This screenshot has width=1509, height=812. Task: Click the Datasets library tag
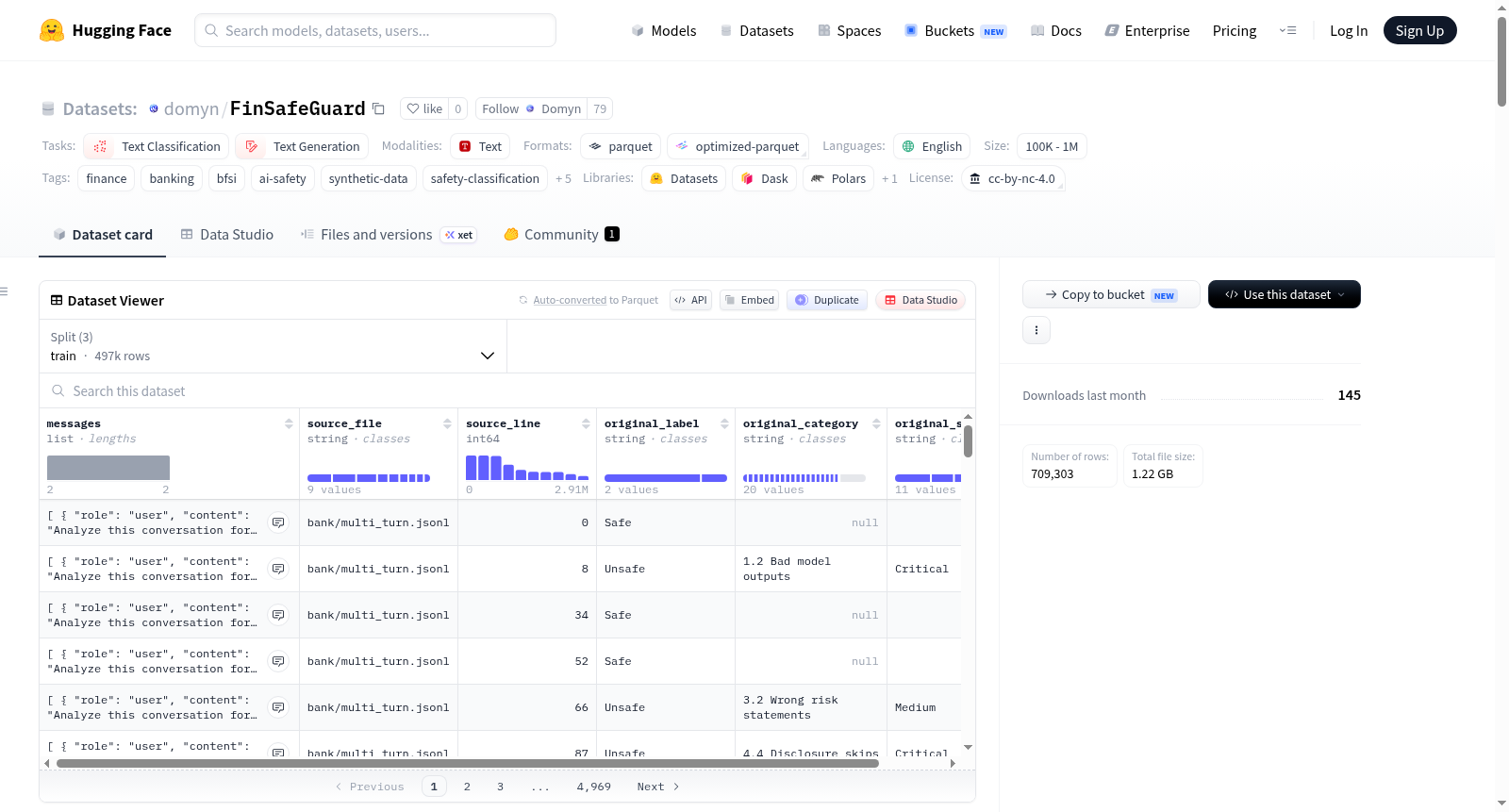(x=684, y=178)
